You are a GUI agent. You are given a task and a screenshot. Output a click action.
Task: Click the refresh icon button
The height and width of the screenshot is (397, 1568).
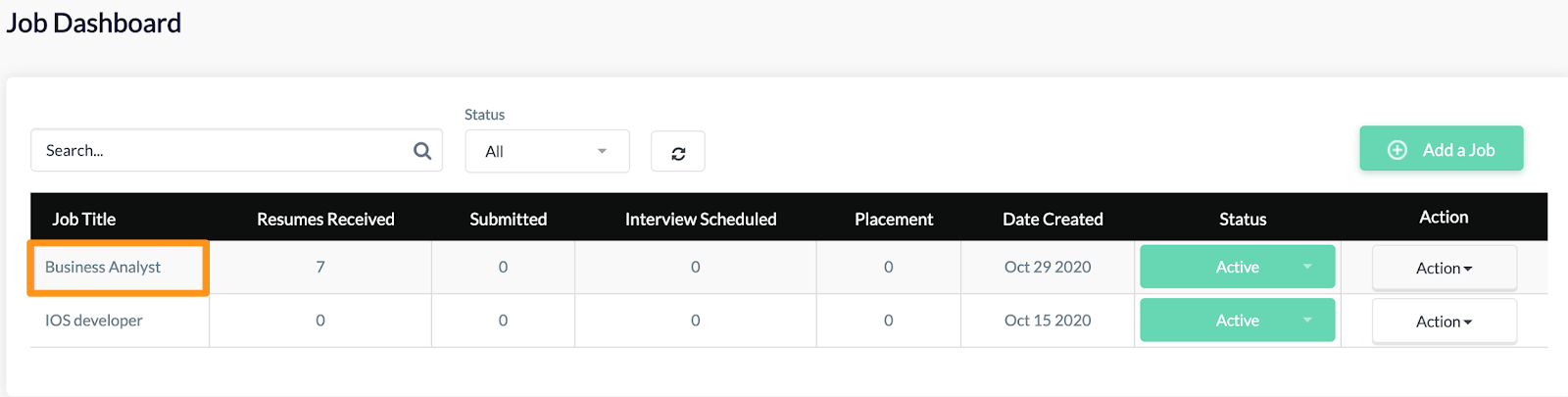click(678, 152)
